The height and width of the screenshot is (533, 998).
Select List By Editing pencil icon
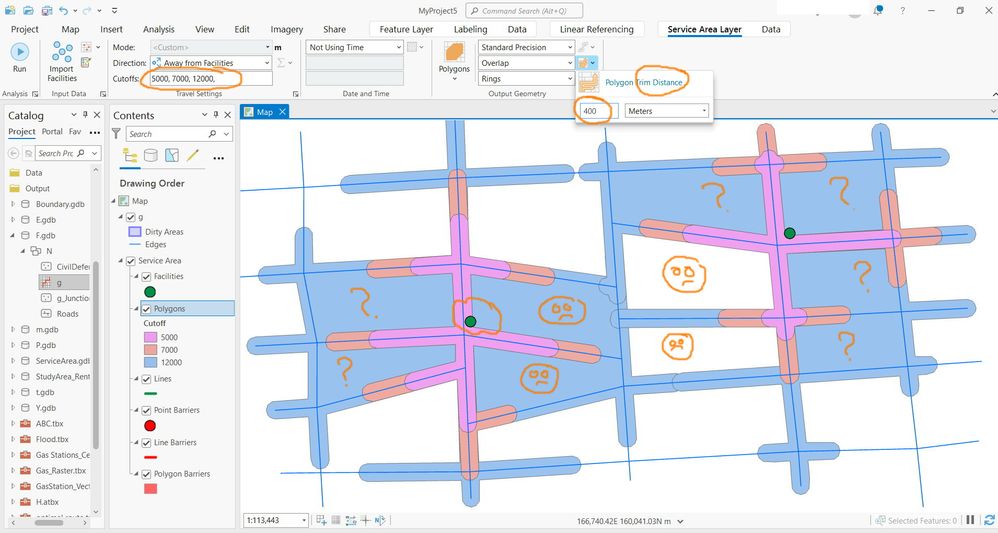coord(193,155)
